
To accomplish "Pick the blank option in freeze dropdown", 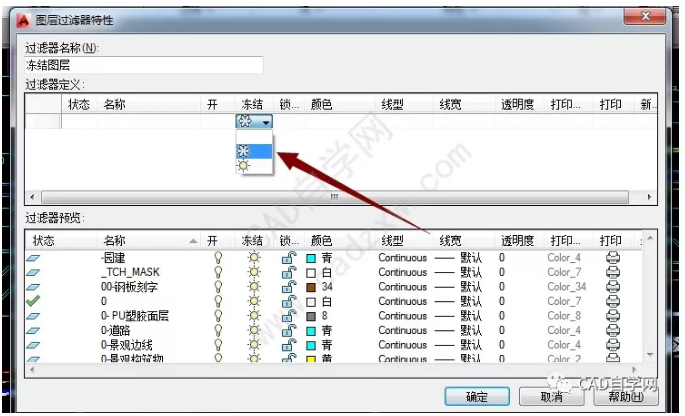I will tap(254, 137).
